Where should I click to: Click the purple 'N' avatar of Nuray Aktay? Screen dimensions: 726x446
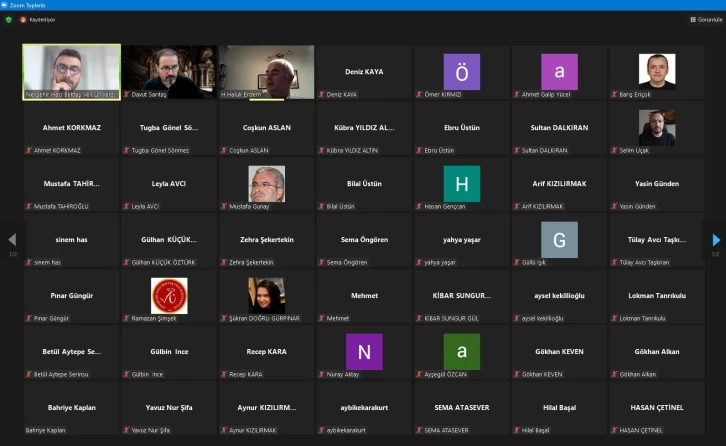(x=364, y=352)
